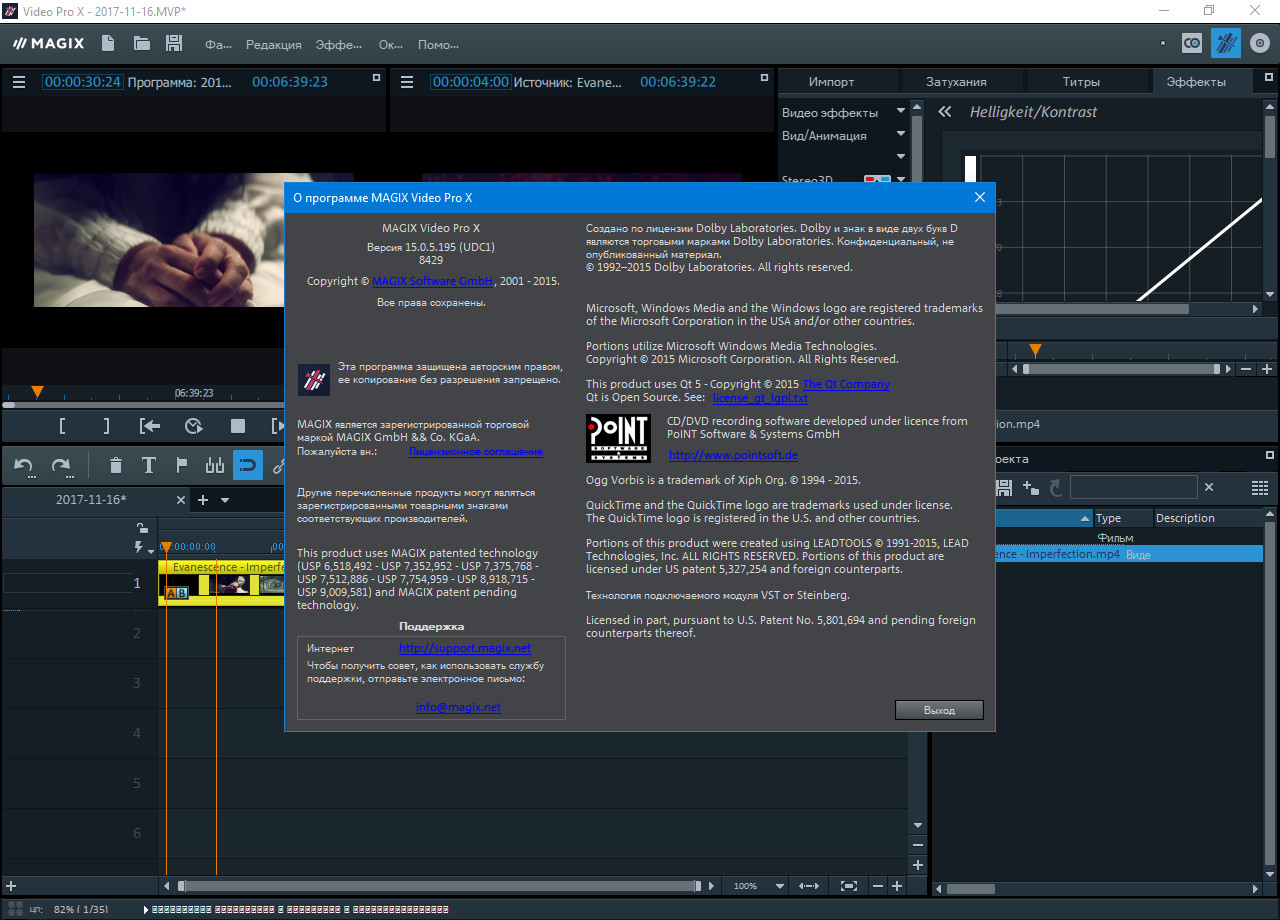
Task: Select the 2017-11-16* timeline tab
Action: 91,500
